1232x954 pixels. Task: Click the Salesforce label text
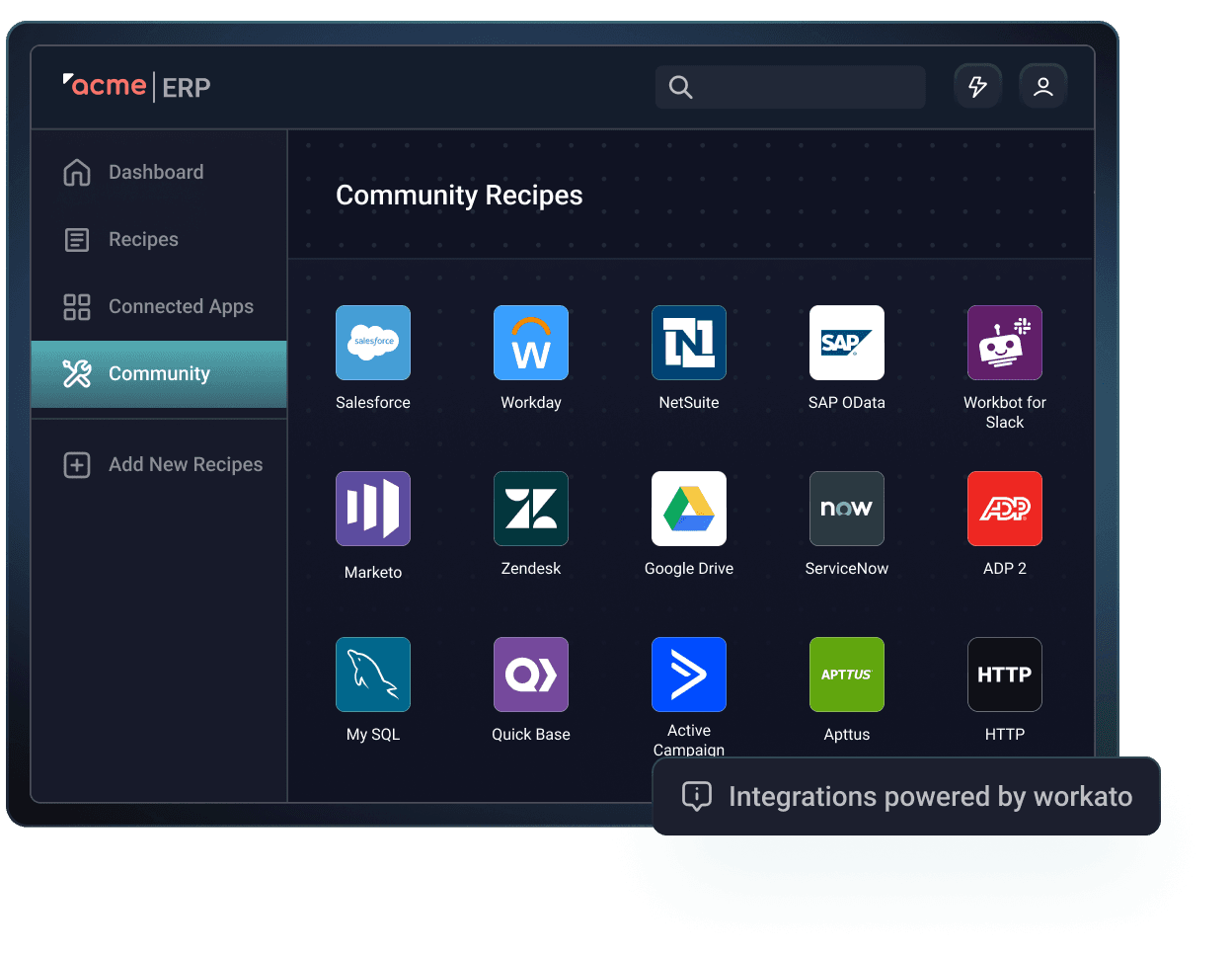[373, 402]
